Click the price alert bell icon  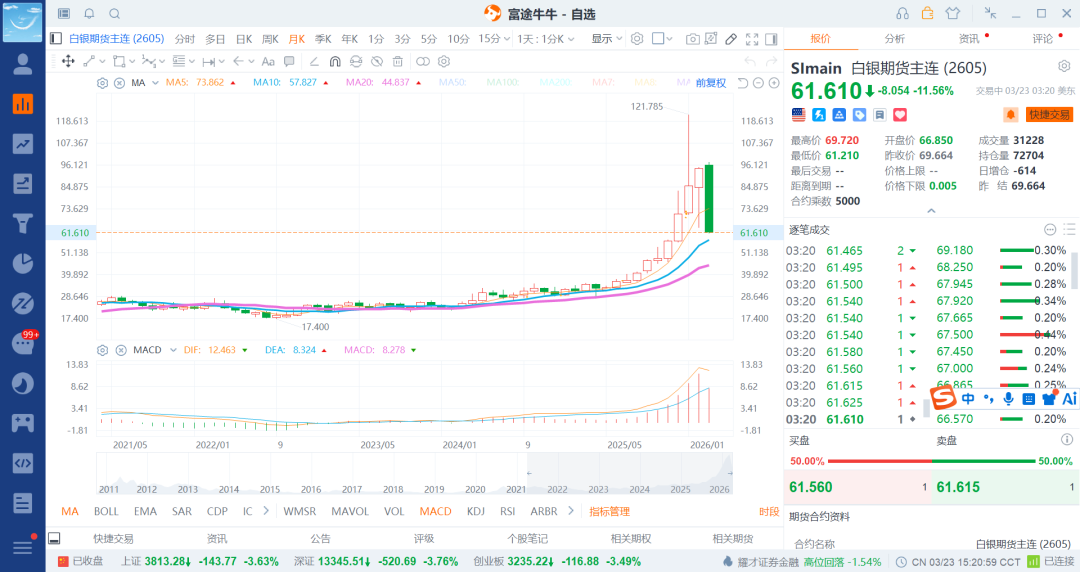click(1010, 115)
